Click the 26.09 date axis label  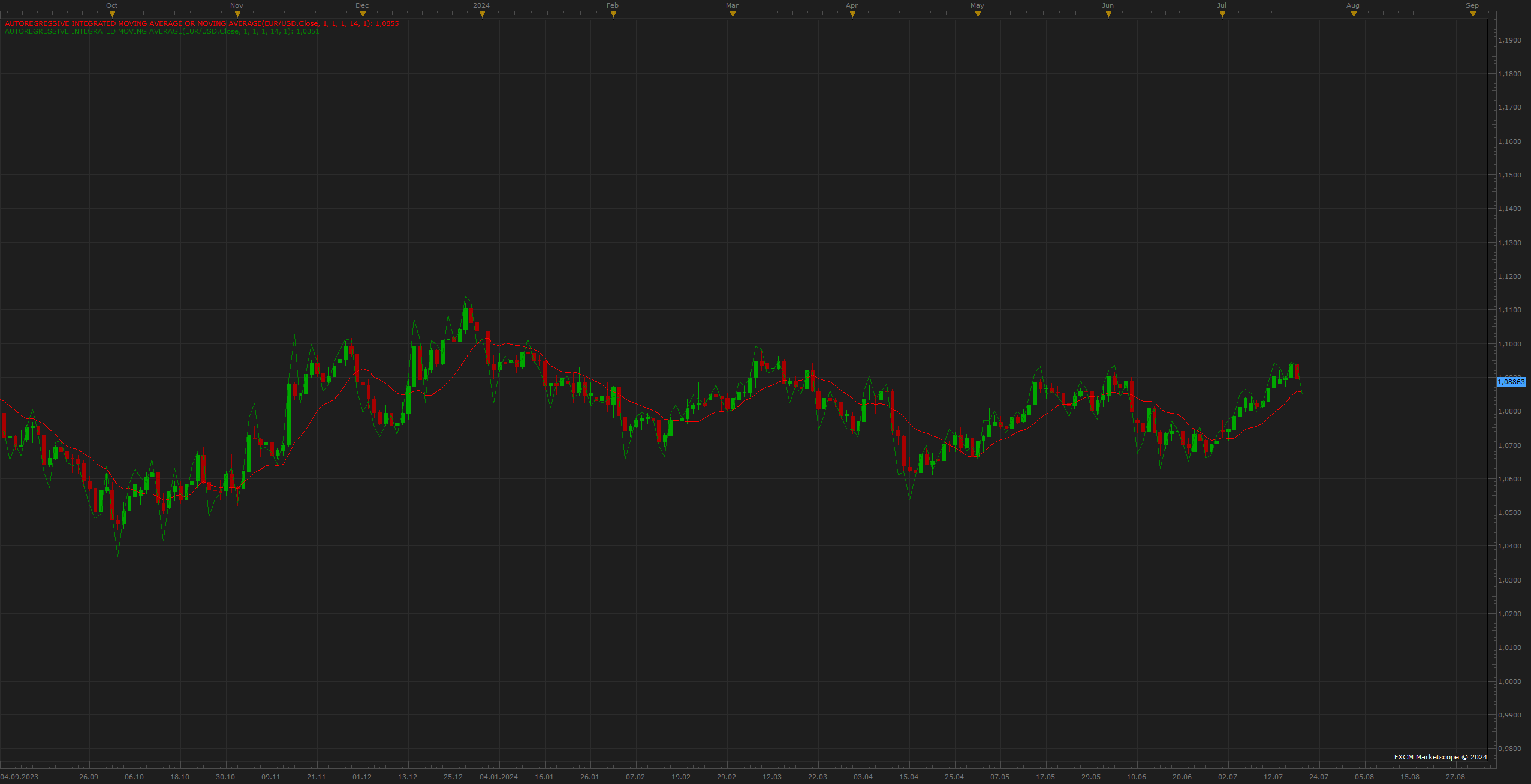pos(89,777)
